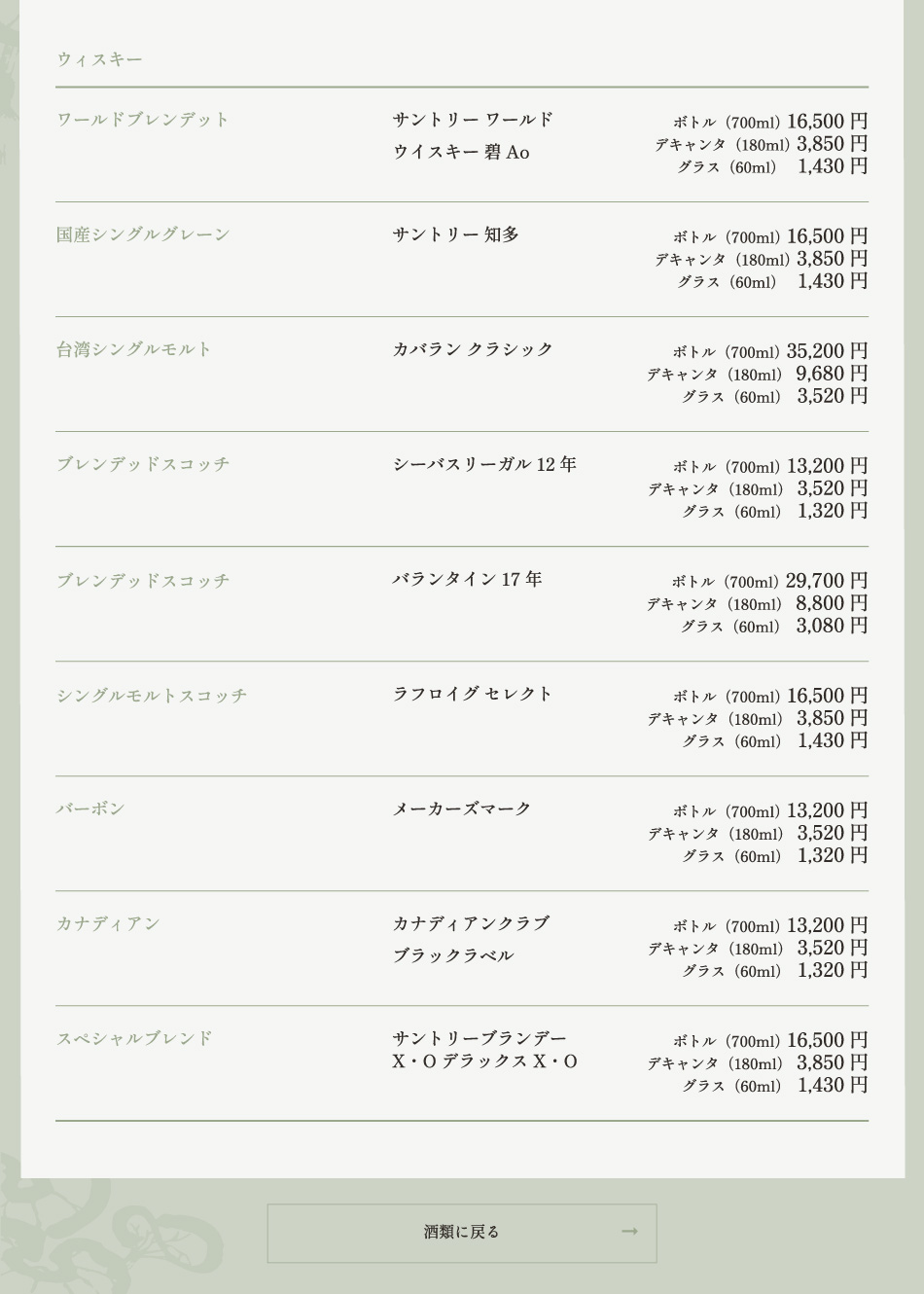
Task: Click the ウィスキー section heading
Action: (x=99, y=59)
